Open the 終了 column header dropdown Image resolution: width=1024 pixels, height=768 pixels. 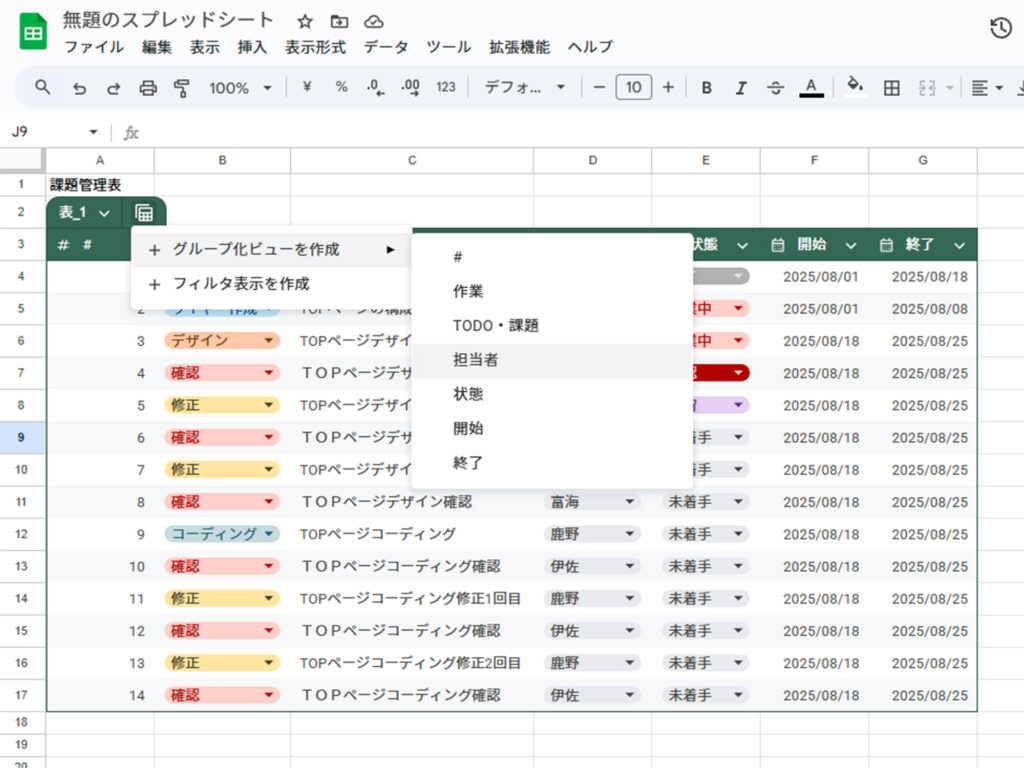tap(959, 246)
